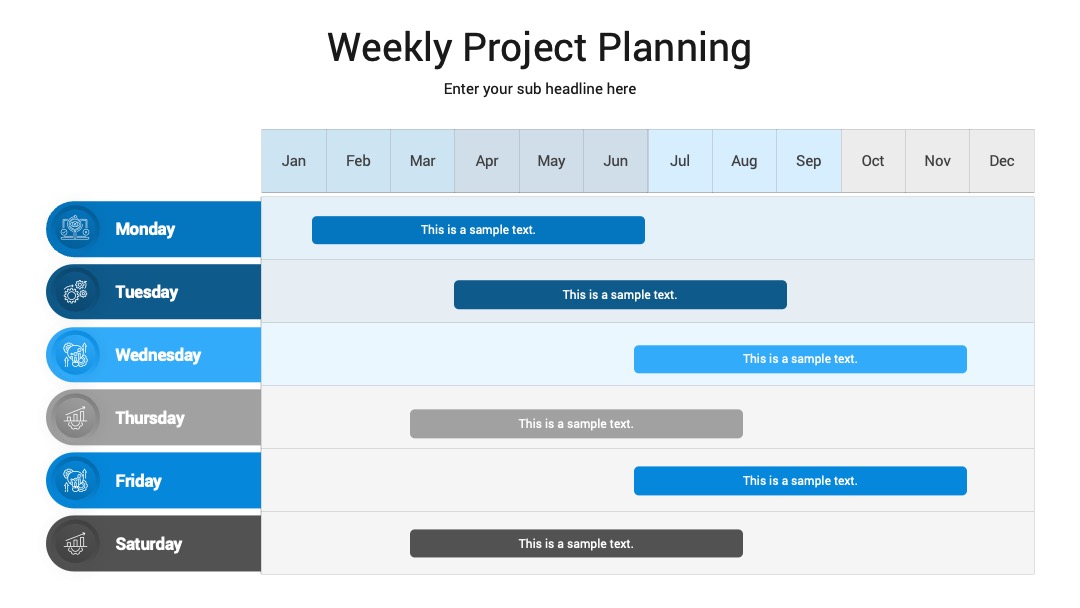Click Thursday's gray timeline bar

(x=576, y=423)
